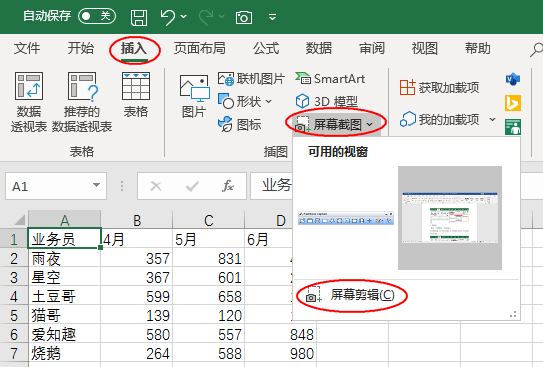This screenshot has width=543, height=367.
Task: Open the Name Box dropdown arrow
Action: (x=97, y=185)
